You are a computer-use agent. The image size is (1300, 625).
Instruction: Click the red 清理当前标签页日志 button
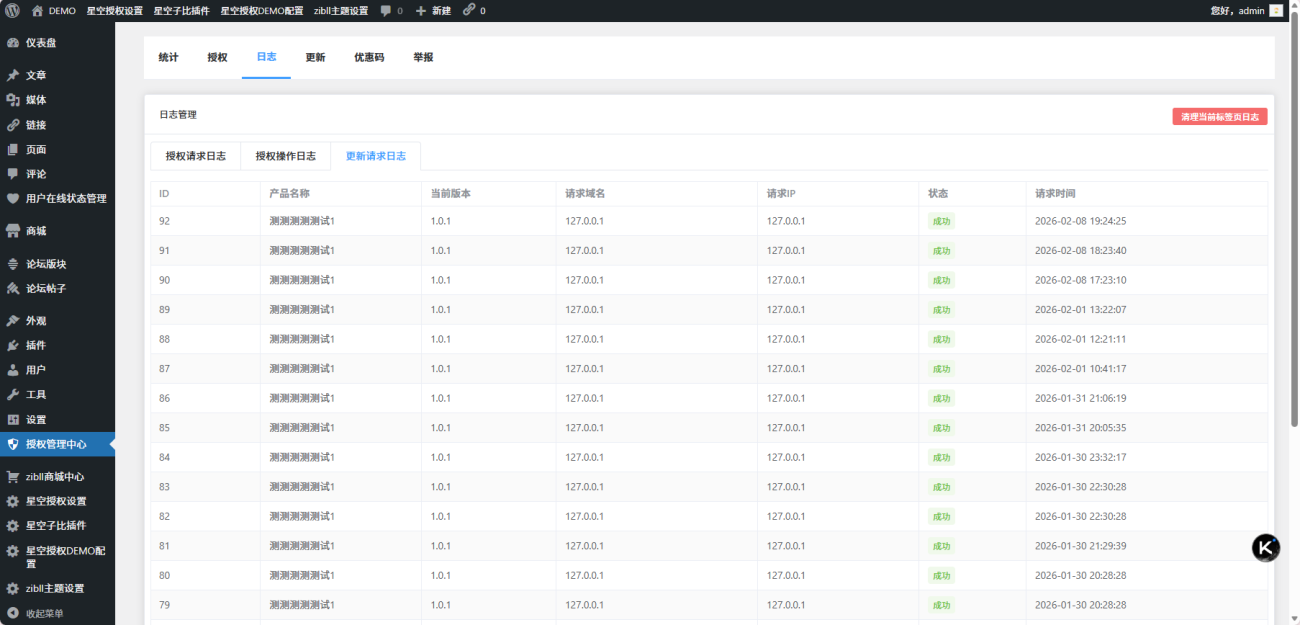pos(1219,117)
